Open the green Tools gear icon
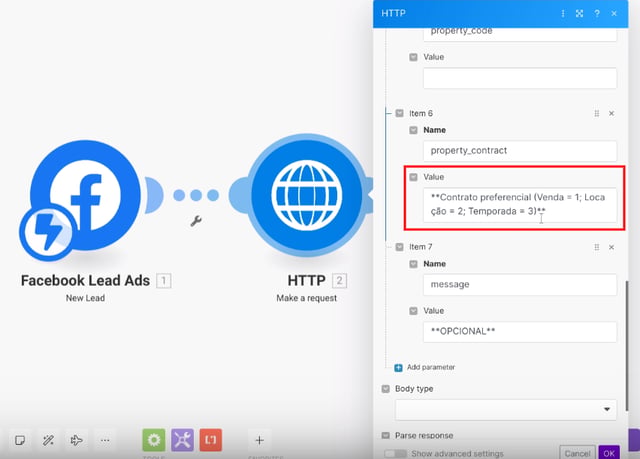 [154, 440]
